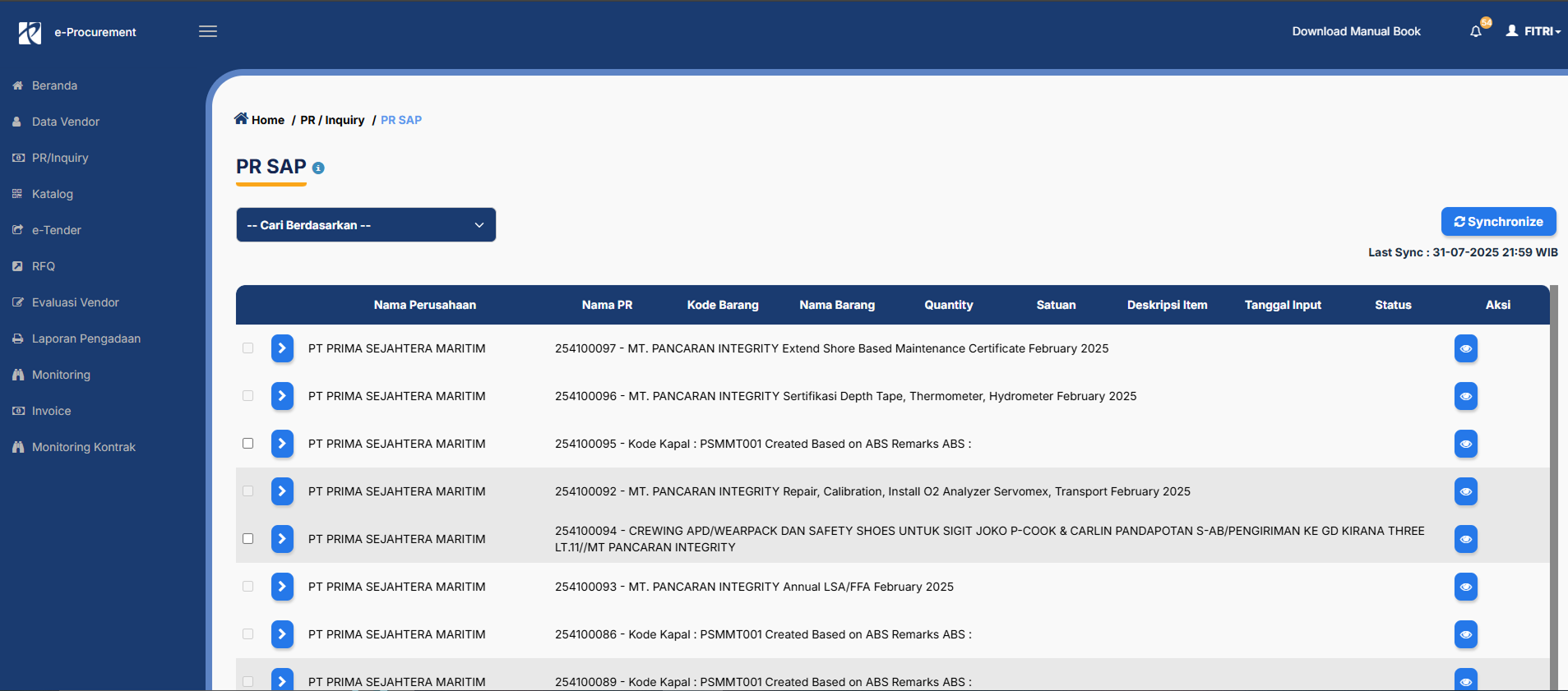Click eye icon for PR 254100094 row
Screen dimensions: 1568x691
tap(1465, 539)
